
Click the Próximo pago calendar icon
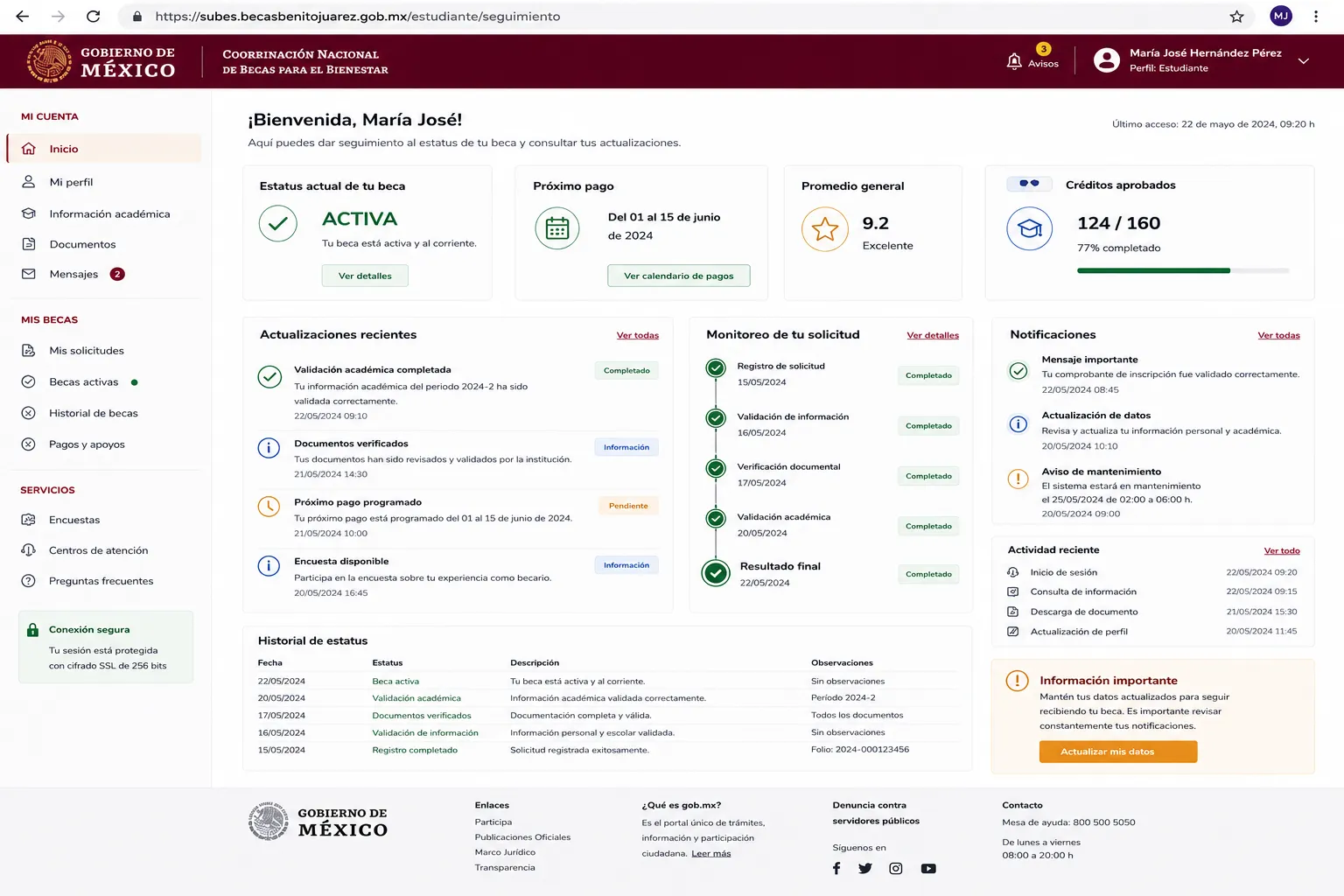pos(557,228)
